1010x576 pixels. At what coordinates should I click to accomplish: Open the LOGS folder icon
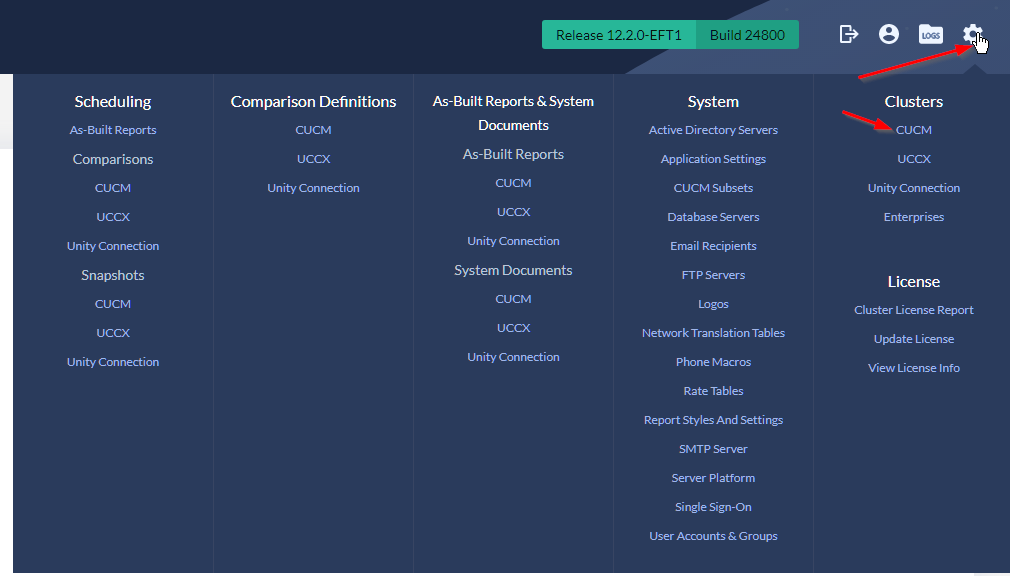coord(930,35)
